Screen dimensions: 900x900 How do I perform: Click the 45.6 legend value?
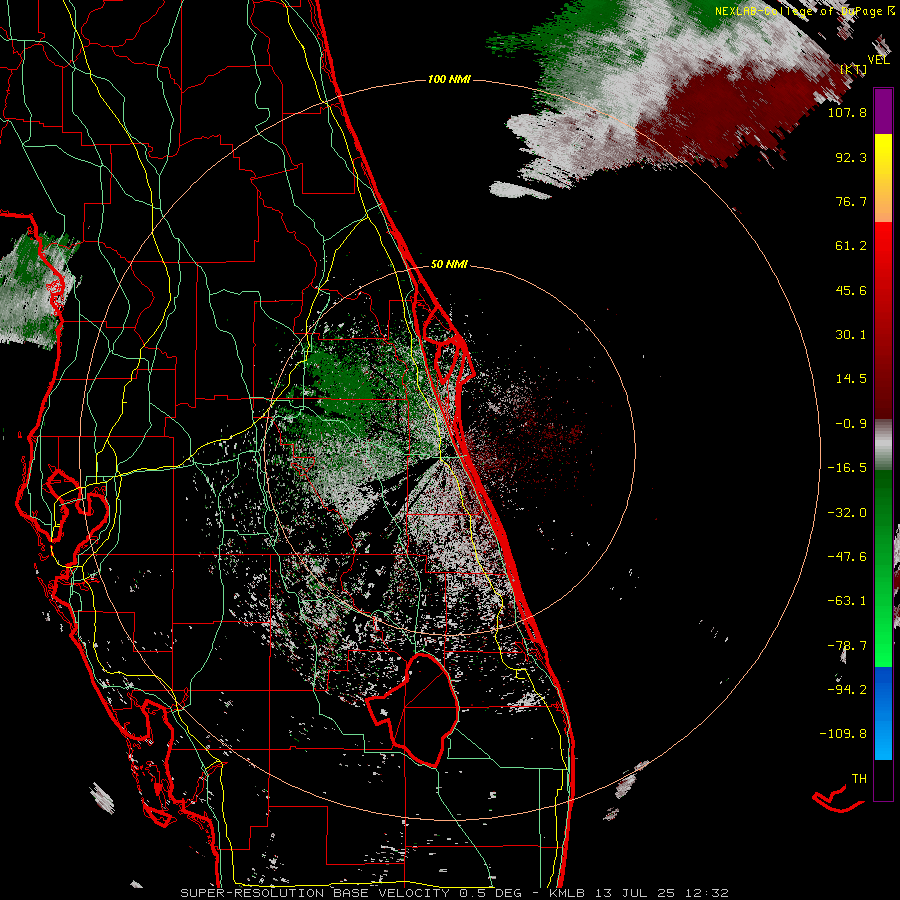[x=851, y=290]
